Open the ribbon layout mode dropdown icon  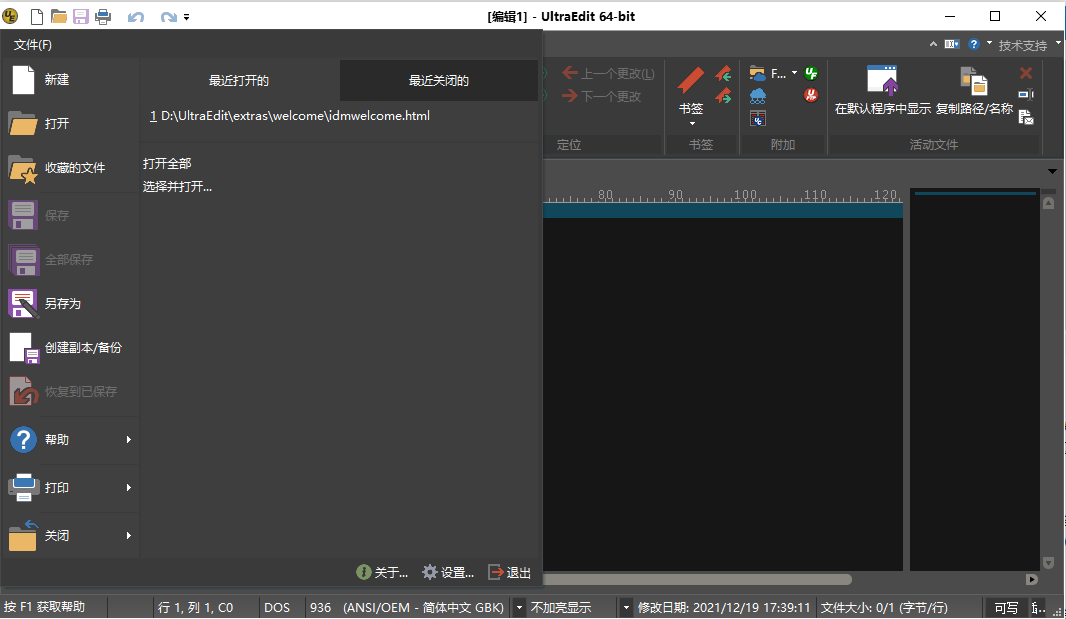point(952,44)
